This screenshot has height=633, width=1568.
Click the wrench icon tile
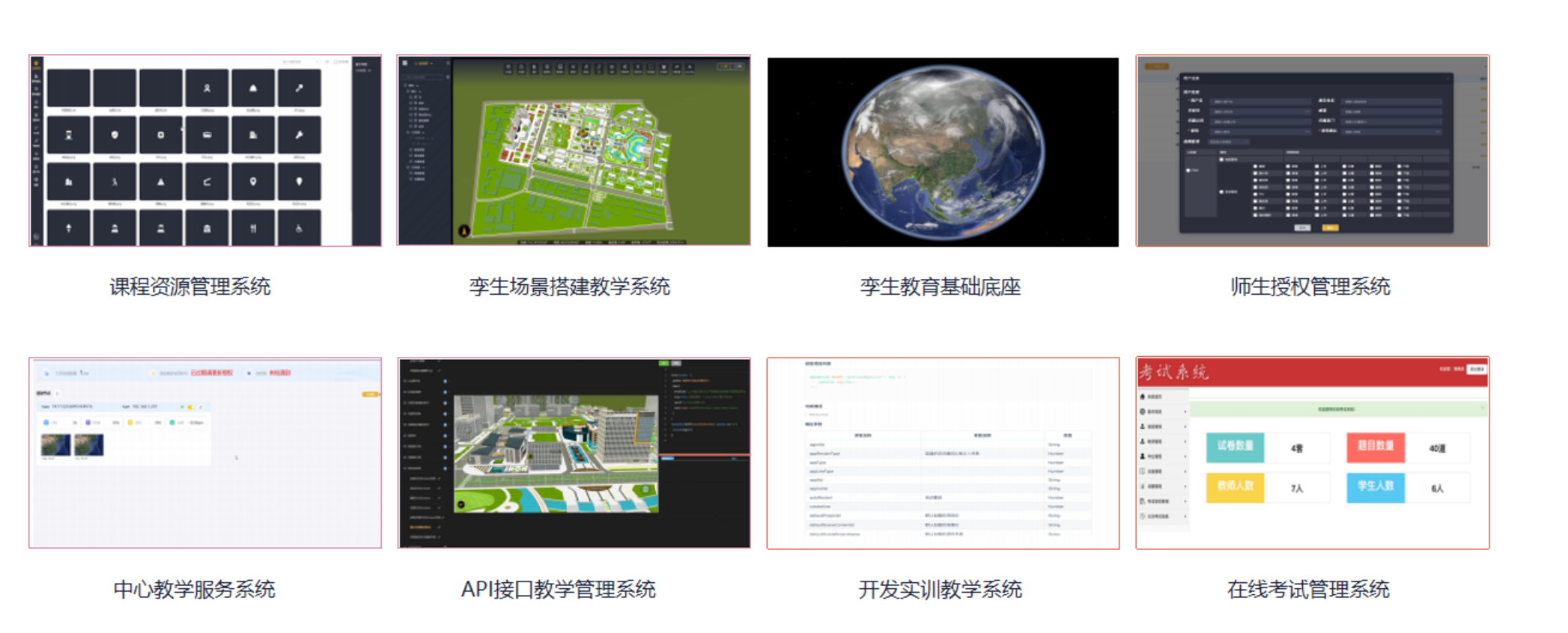coord(299,135)
